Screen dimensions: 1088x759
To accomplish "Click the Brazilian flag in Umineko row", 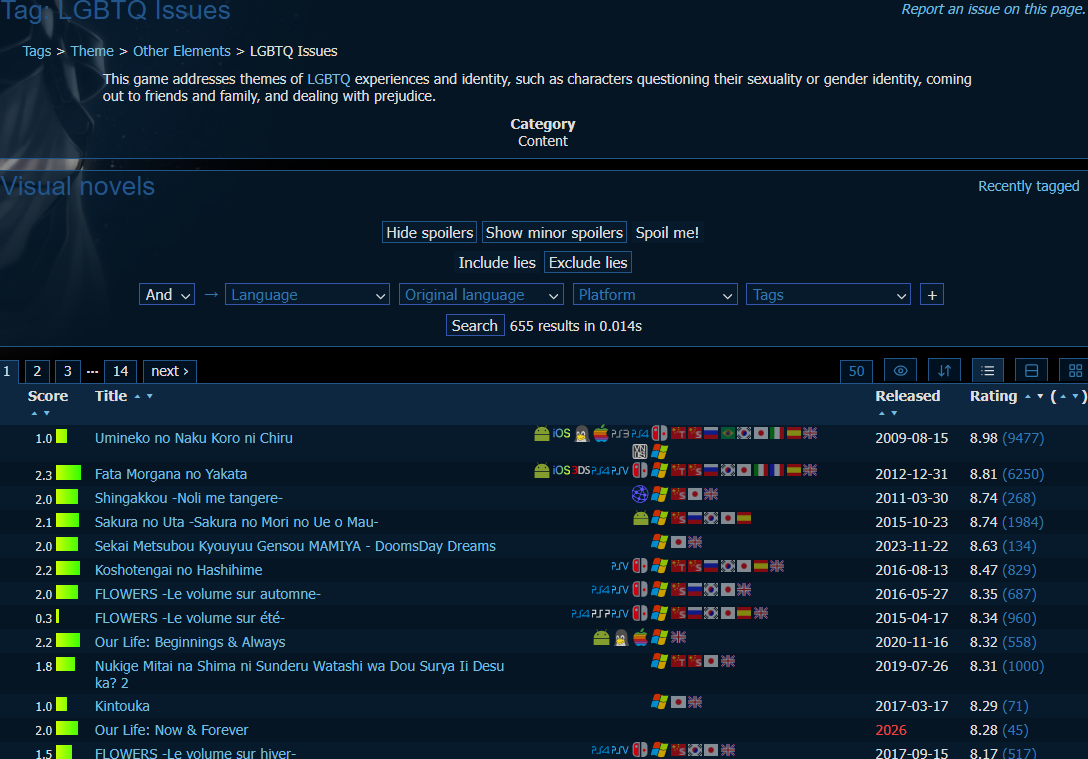I will (727, 434).
